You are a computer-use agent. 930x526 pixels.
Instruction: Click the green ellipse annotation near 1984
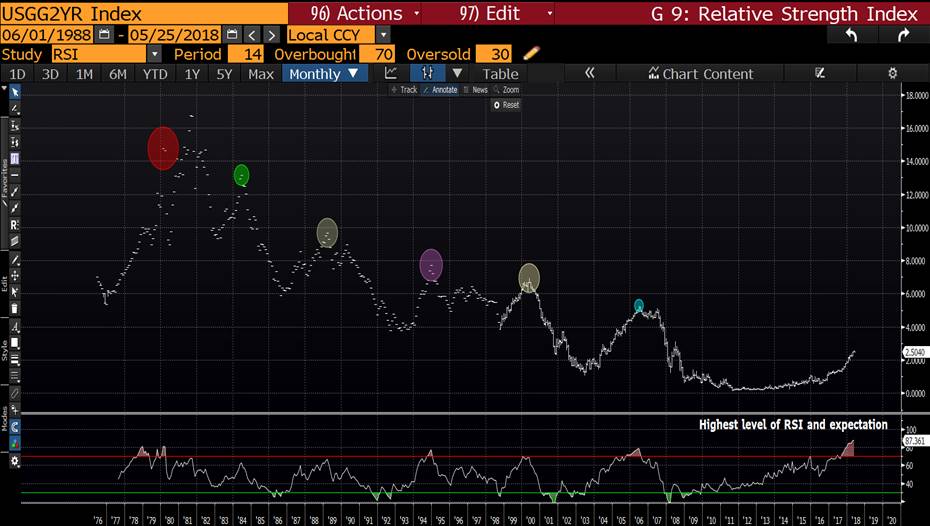coord(241,175)
